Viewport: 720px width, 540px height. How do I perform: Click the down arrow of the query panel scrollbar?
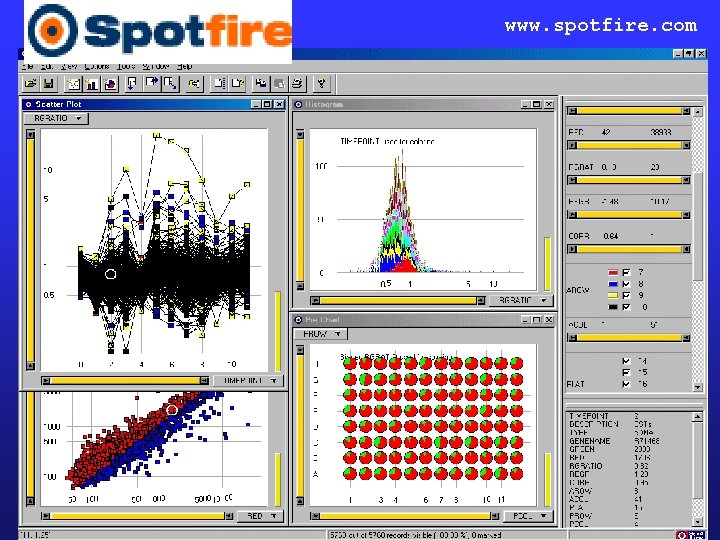pos(698,387)
